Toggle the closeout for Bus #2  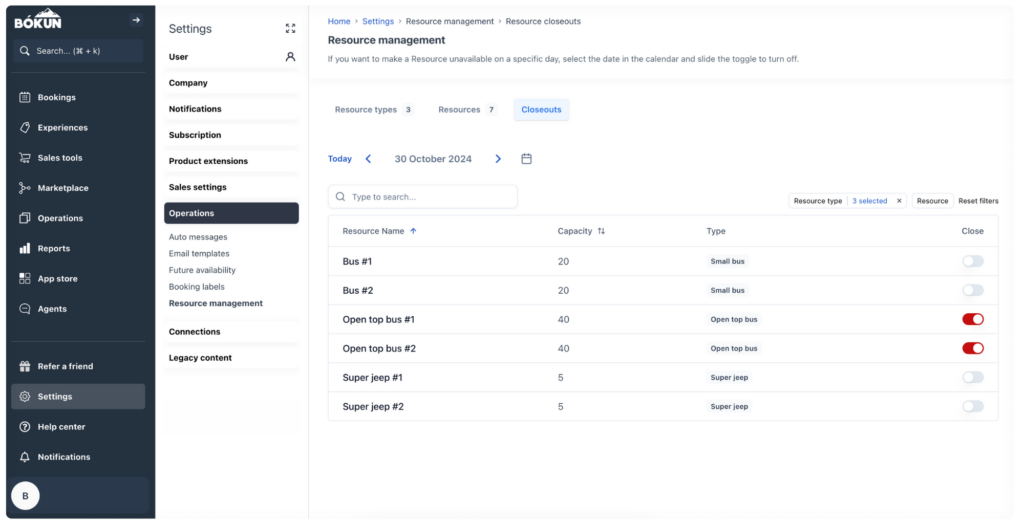(x=972, y=290)
